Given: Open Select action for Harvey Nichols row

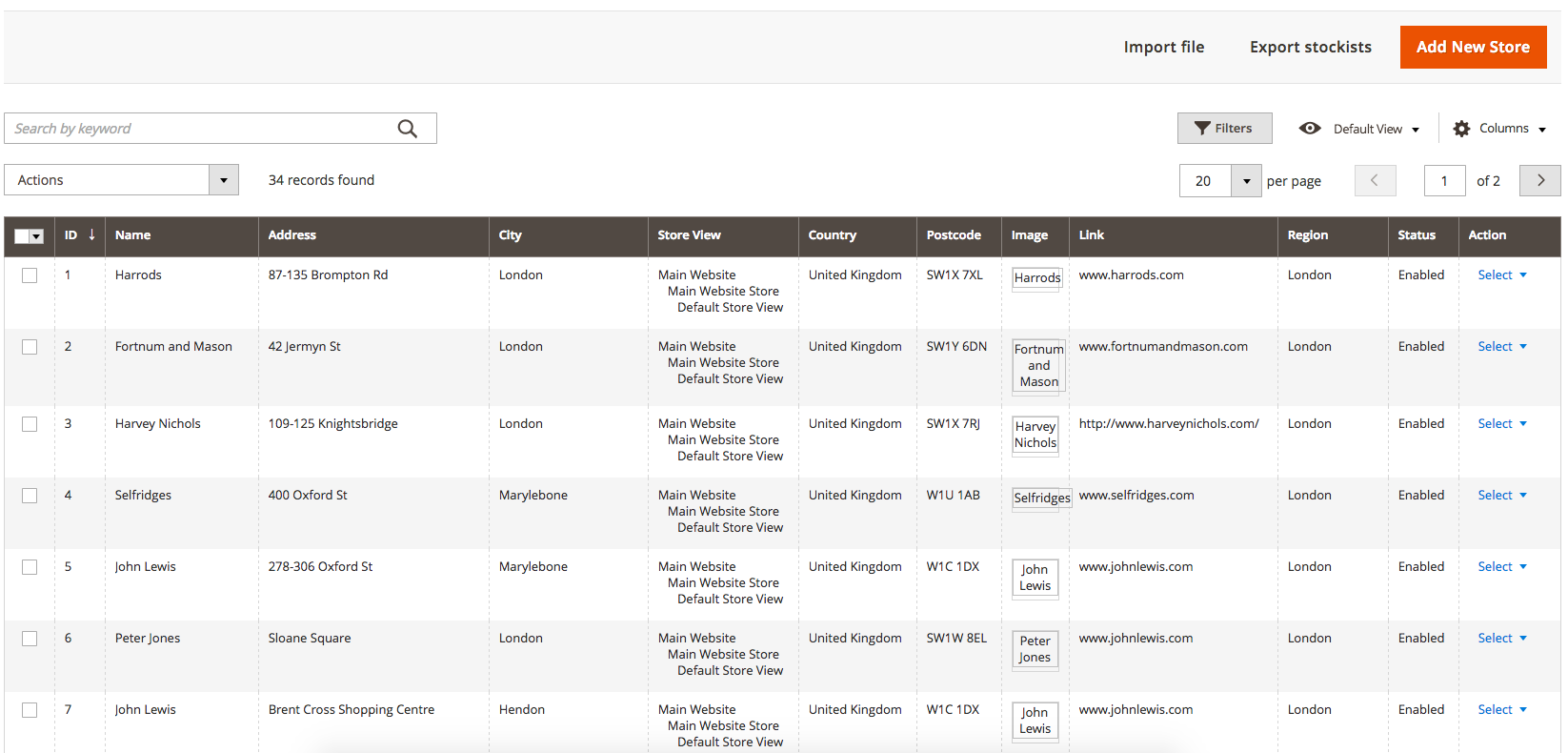Looking at the screenshot, I should click(x=1502, y=423).
